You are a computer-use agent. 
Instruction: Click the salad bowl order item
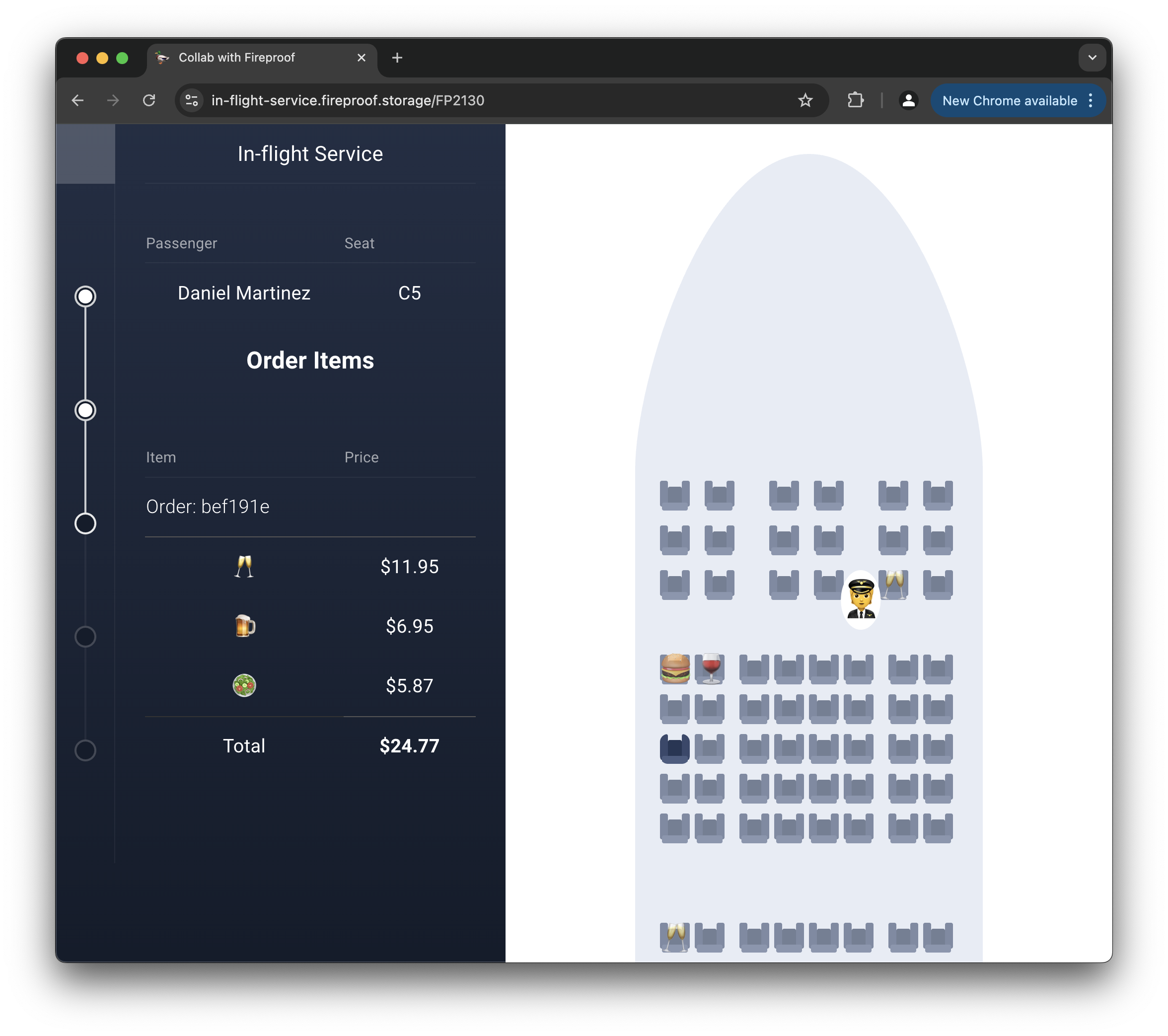point(244,685)
